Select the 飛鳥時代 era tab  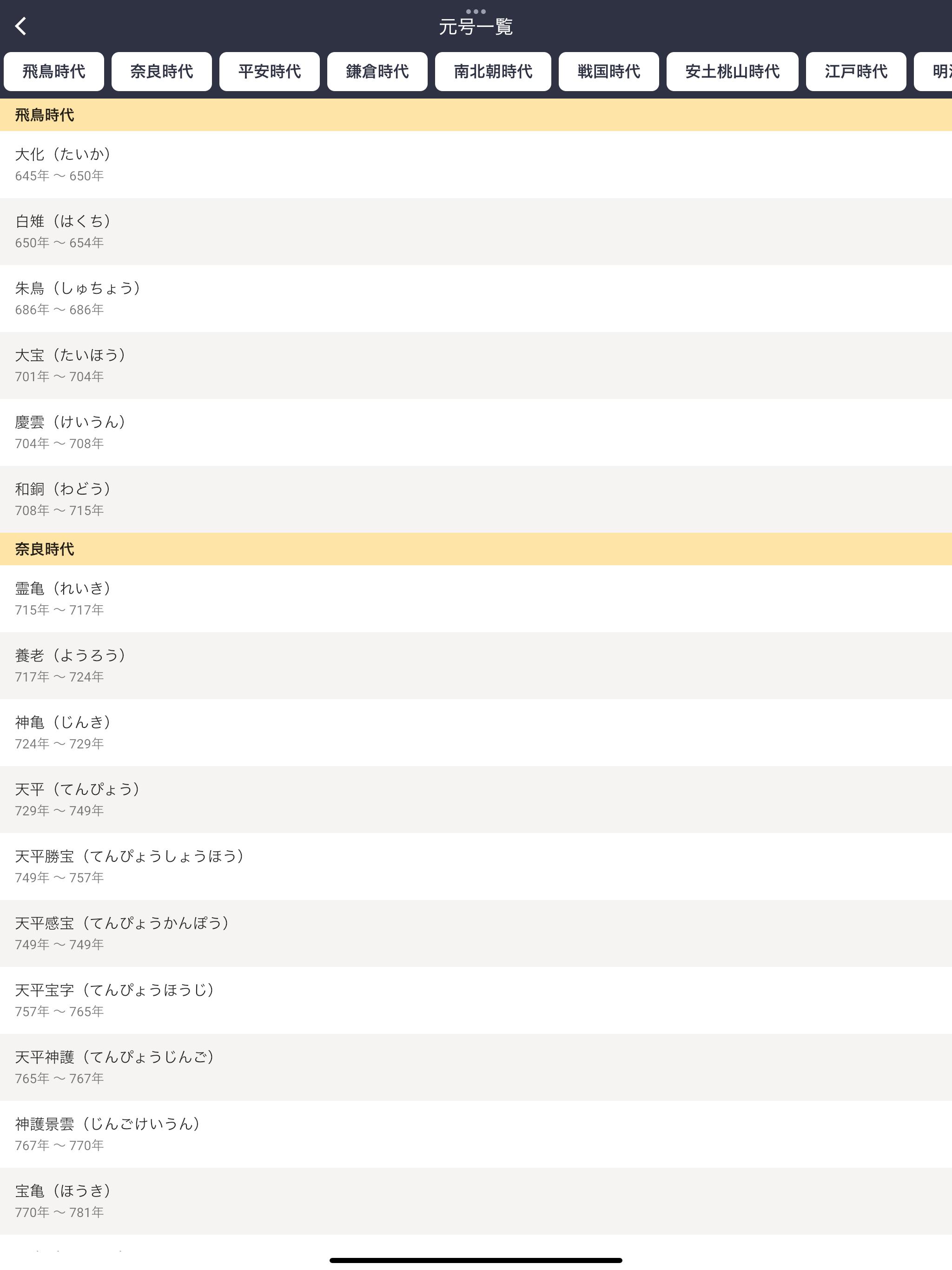pos(53,72)
